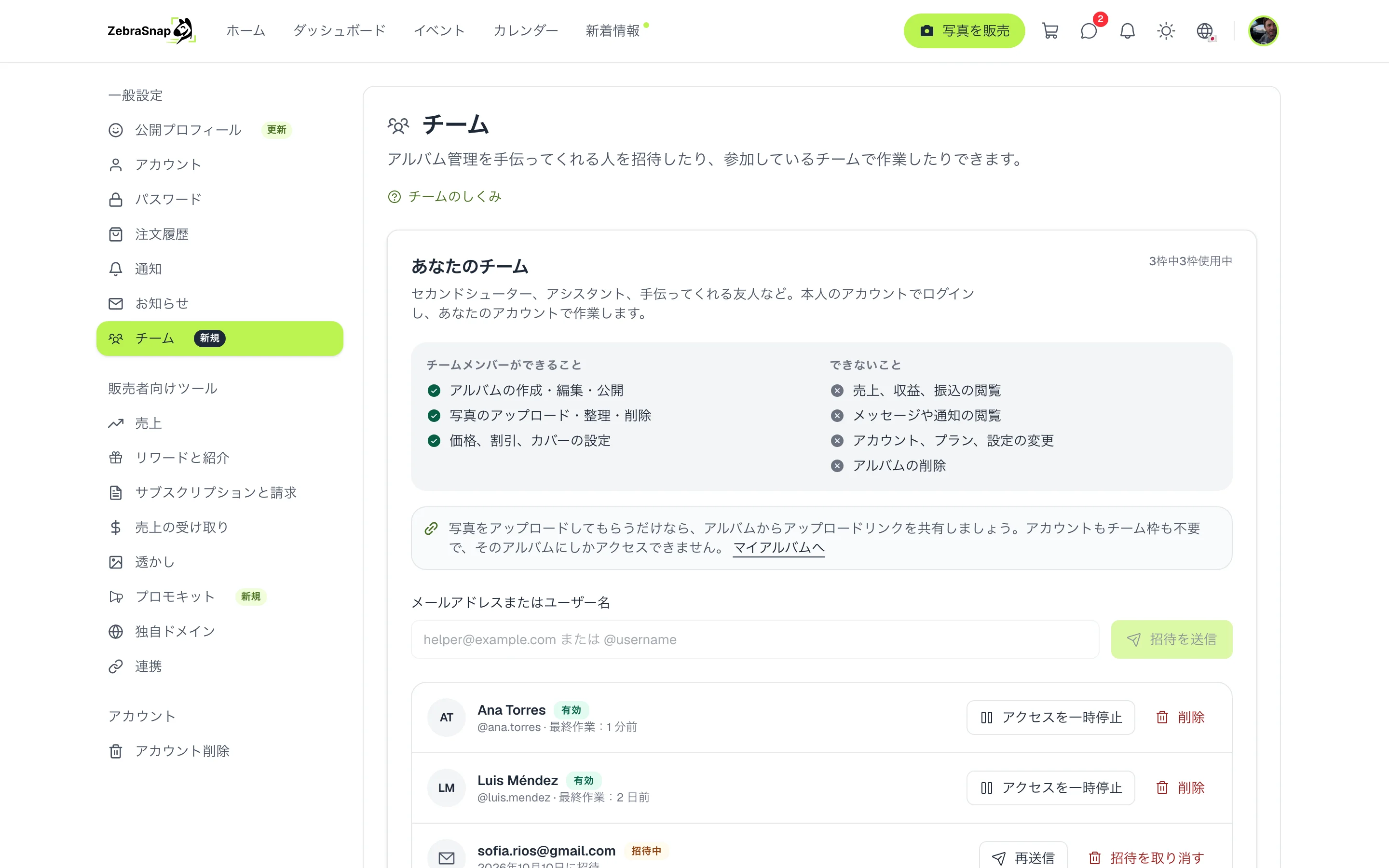Open イベント navigation item
Viewport: 1389px width, 868px height.
pos(439,31)
